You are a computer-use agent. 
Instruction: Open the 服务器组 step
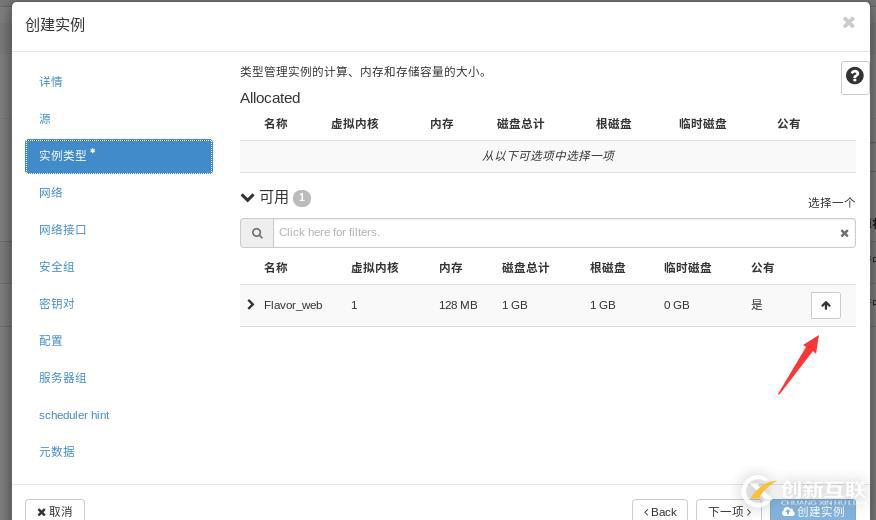tap(63, 378)
